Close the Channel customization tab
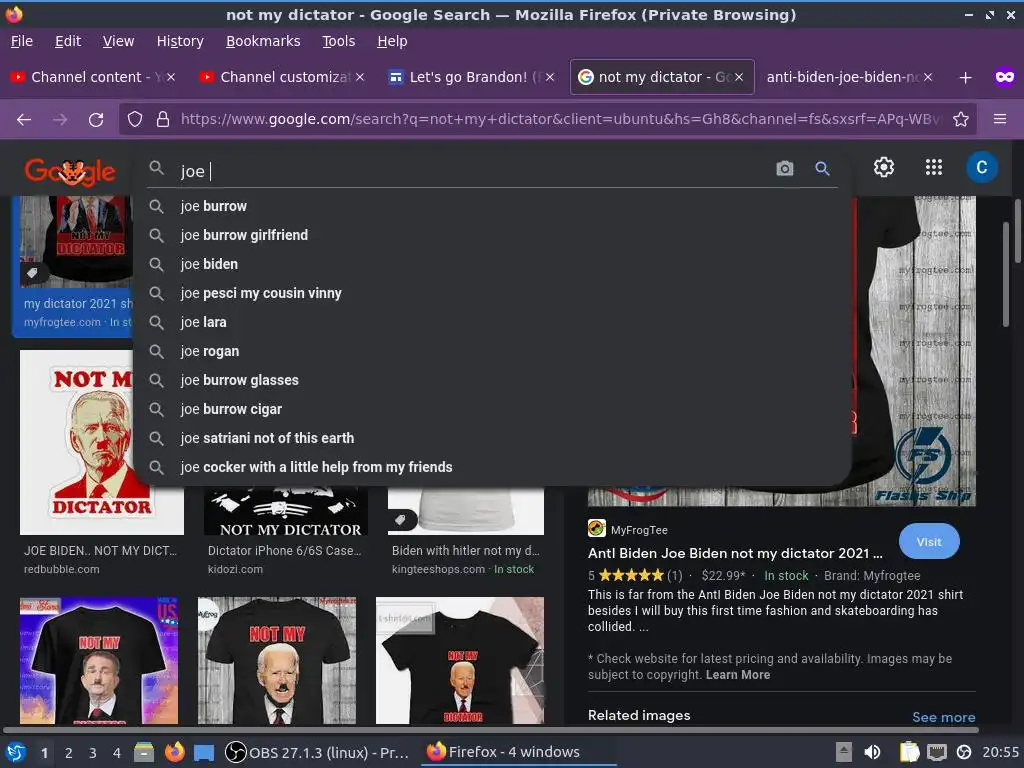Image resolution: width=1024 pixels, height=768 pixels. pyautogui.click(x=360, y=77)
